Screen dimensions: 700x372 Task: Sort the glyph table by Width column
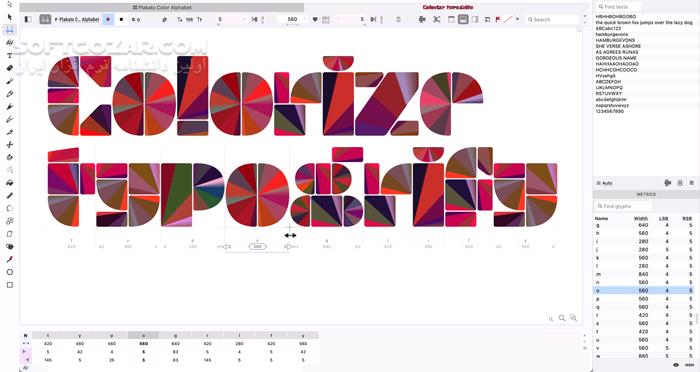[641, 218]
